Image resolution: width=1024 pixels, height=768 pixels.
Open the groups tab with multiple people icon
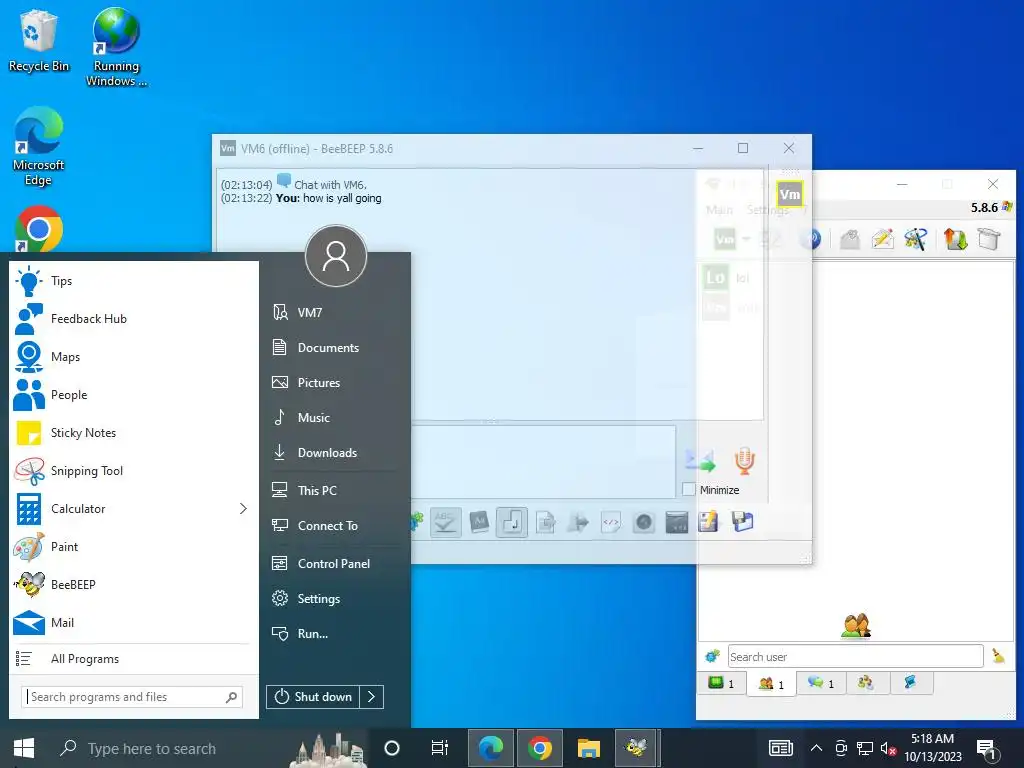click(x=866, y=683)
